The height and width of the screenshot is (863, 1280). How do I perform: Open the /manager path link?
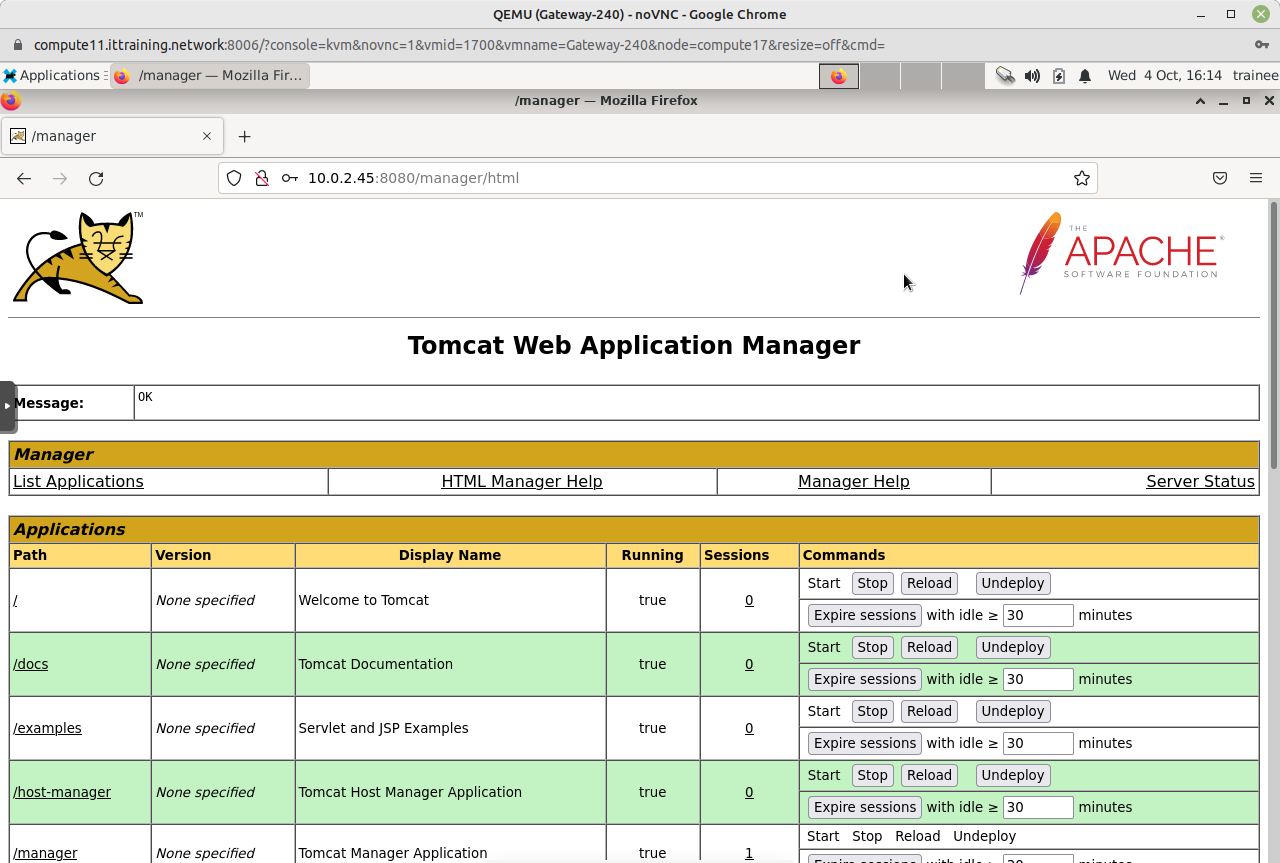click(x=45, y=853)
